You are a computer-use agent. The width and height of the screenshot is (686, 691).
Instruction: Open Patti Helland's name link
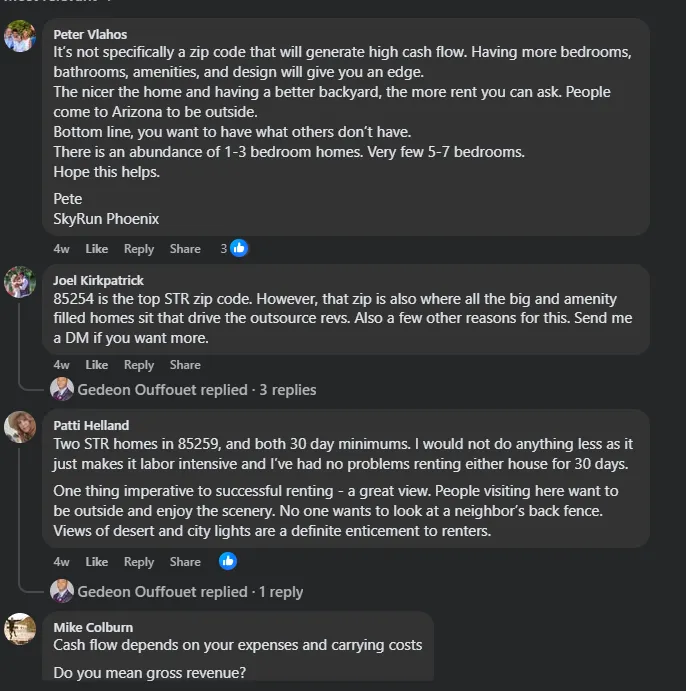(91, 425)
